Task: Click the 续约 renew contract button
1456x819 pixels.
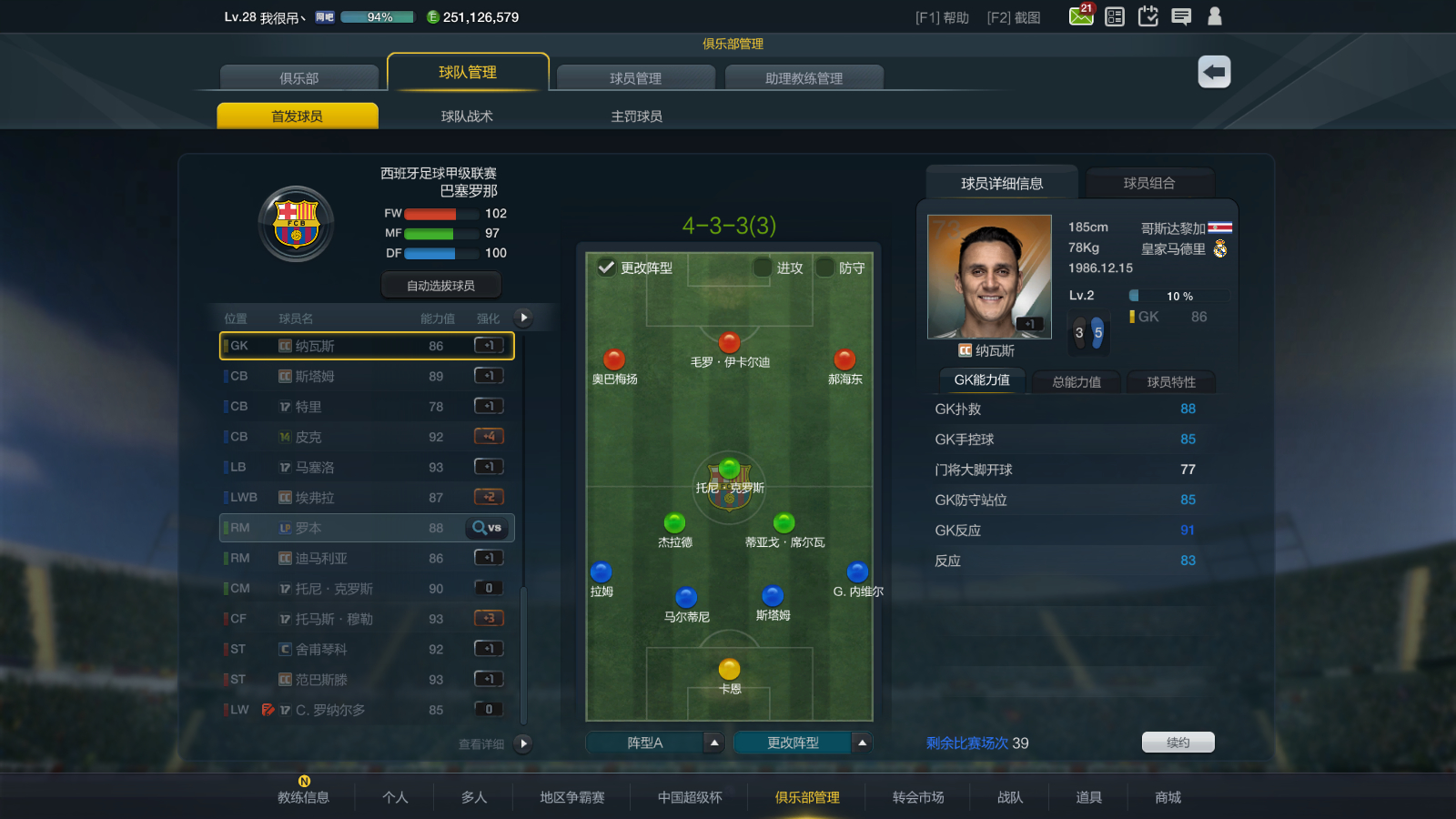Action: (1178, 743)
